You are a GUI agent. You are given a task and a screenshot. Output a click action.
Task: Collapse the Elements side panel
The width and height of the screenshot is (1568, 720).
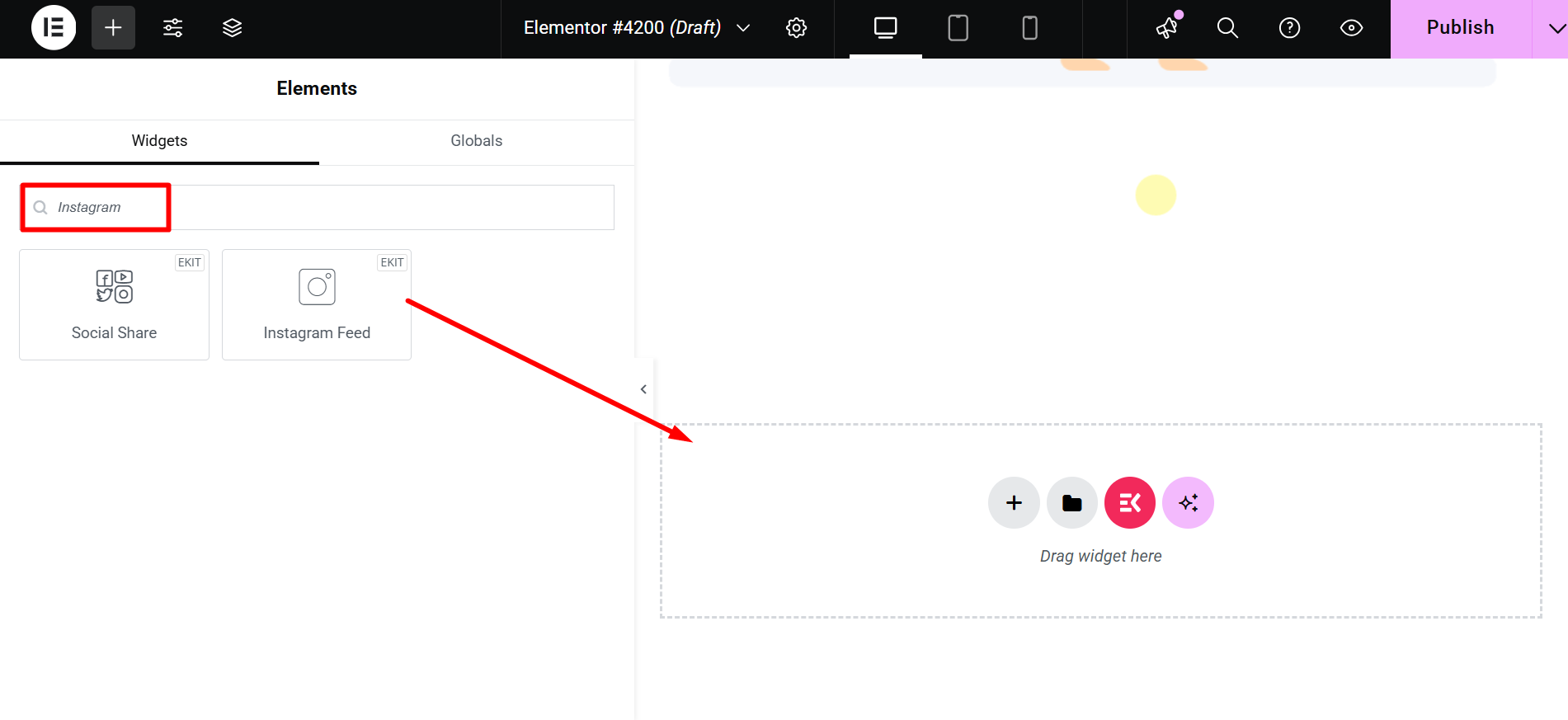[x=643, y=389]
